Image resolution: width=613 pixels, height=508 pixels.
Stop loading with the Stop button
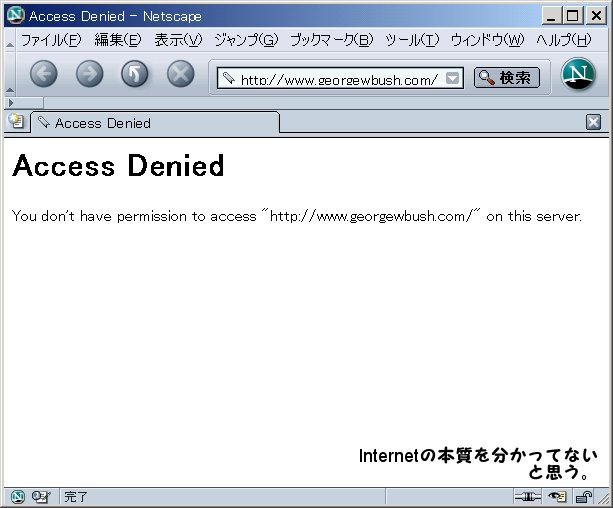181,74
